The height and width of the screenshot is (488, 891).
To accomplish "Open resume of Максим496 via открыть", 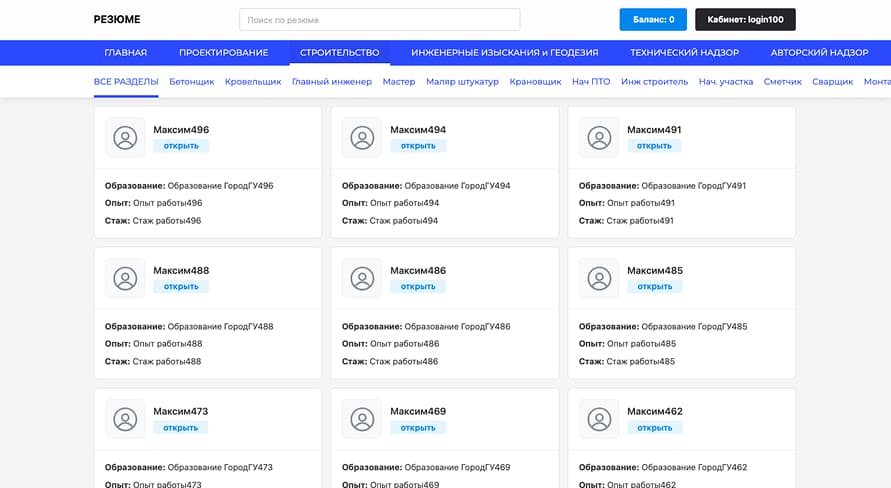I will click(x=181, y=146).
